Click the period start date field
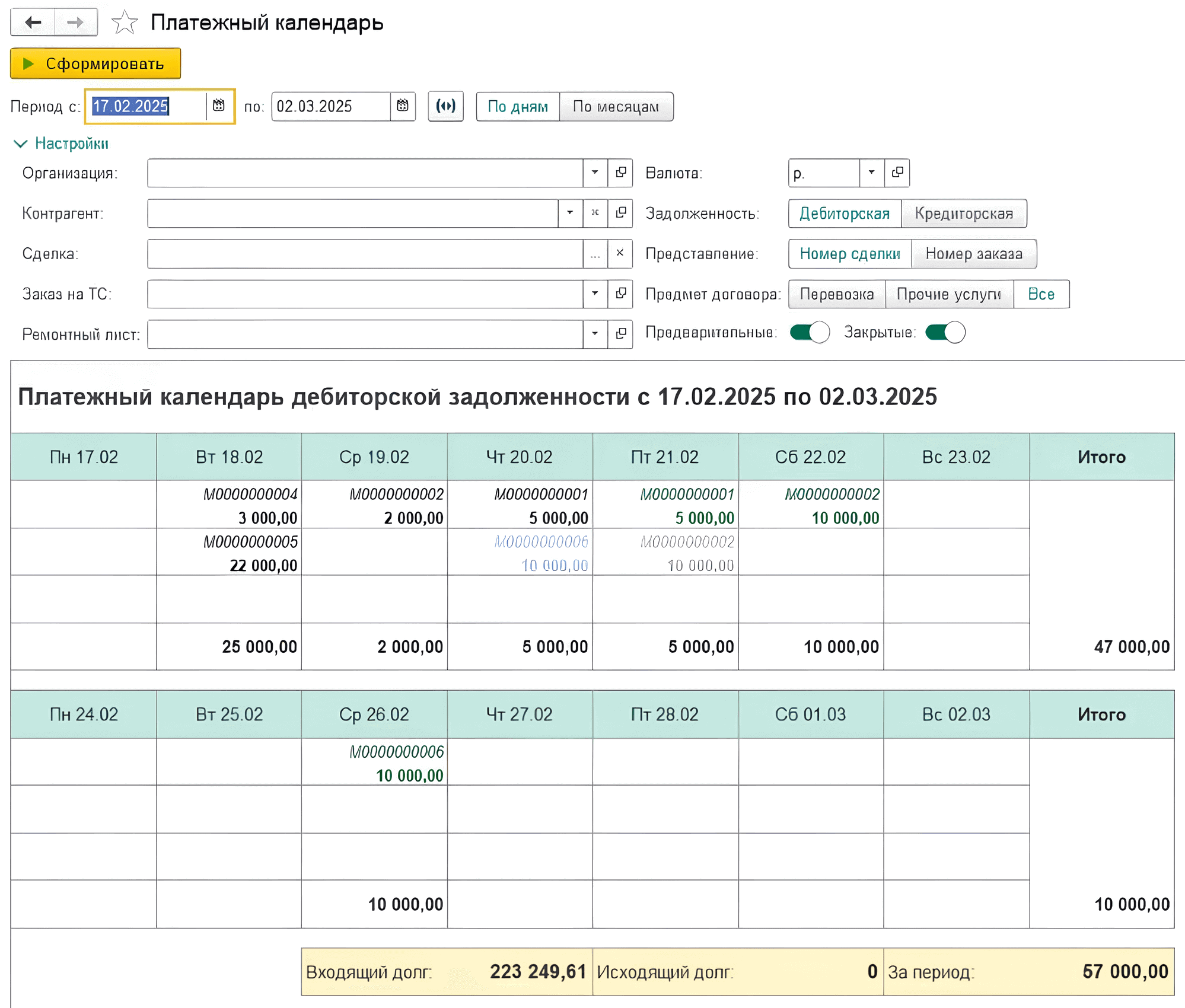This screenshot has height=1008, width=1185. 146,106
